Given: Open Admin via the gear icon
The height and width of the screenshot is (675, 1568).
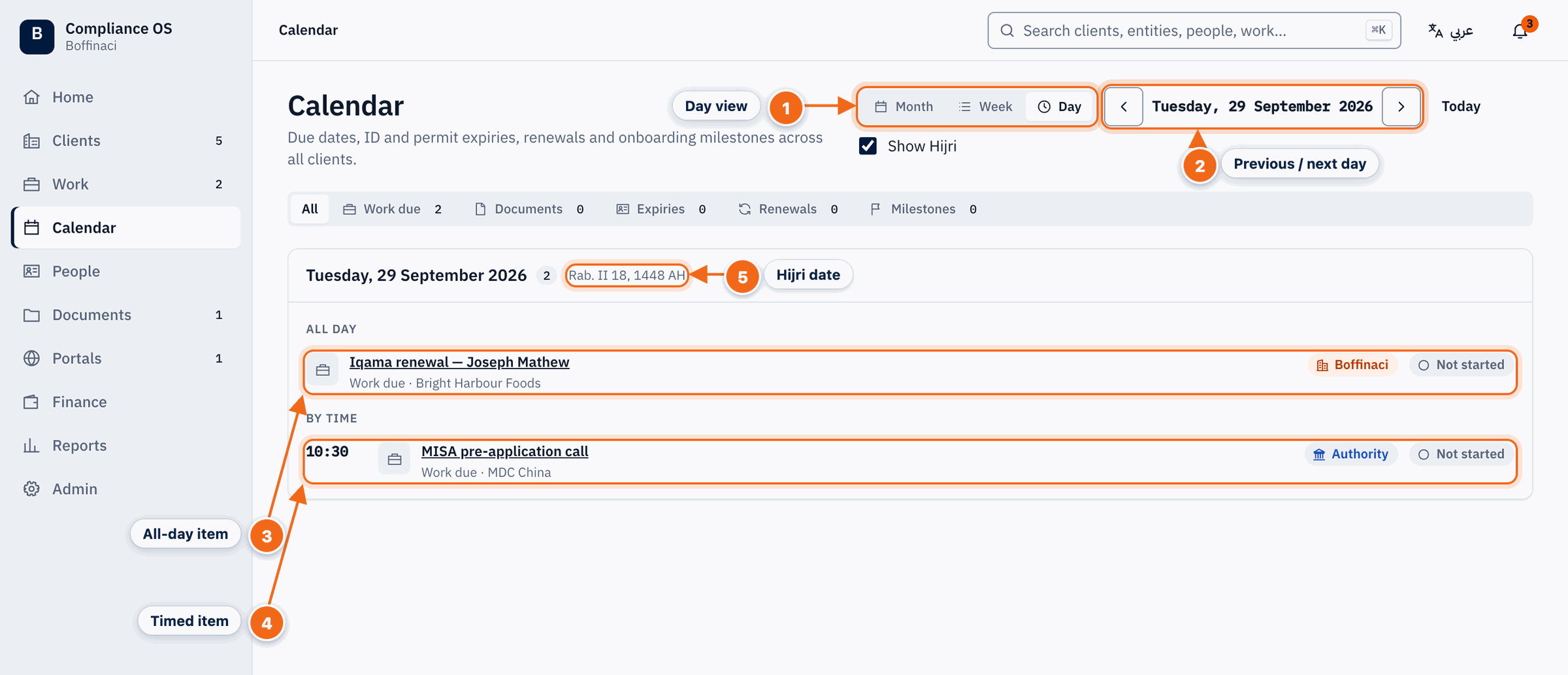Looking at the screenshot, I should [31, 489].
